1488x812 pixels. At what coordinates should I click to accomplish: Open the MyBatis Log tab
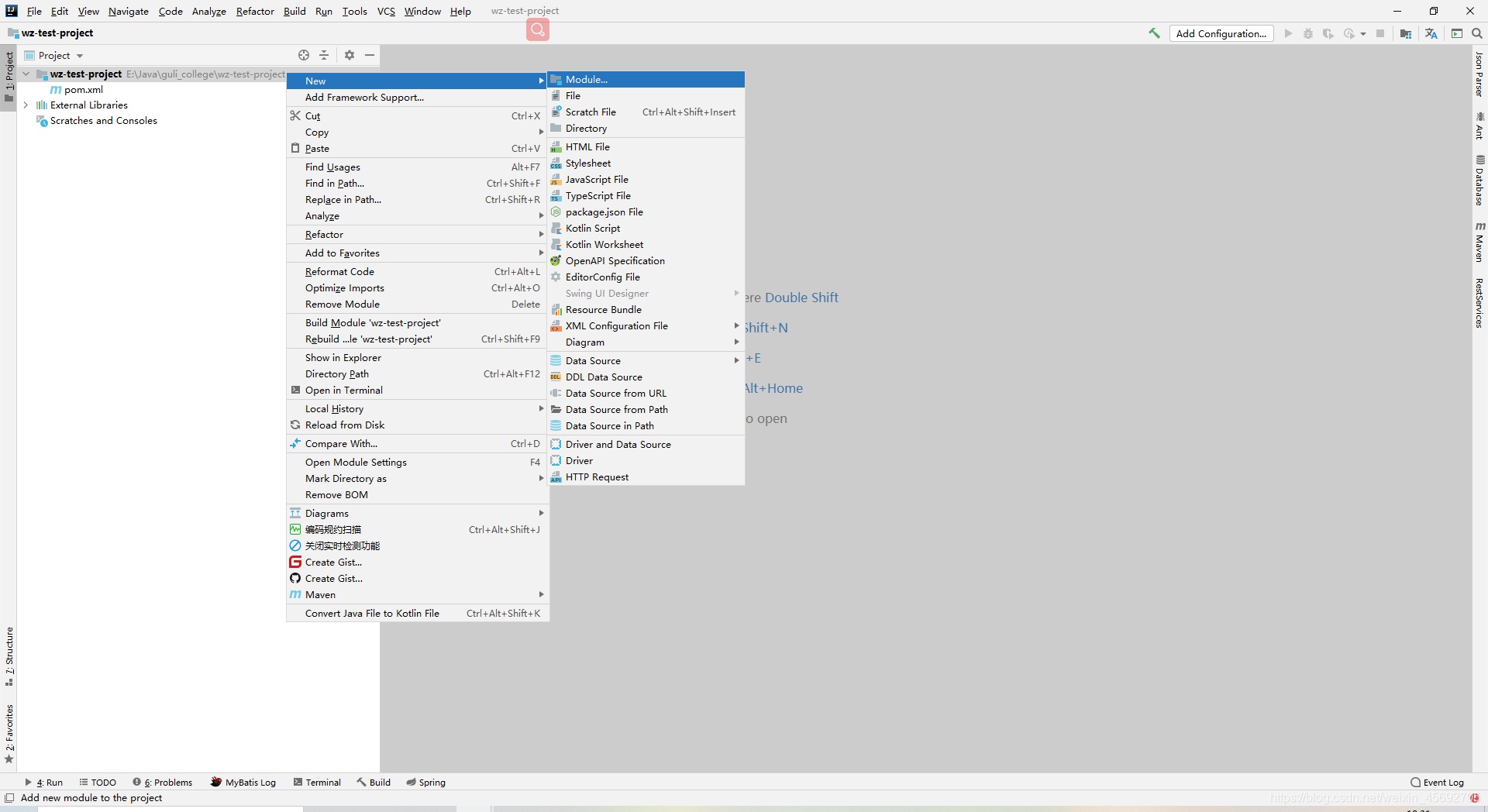click(x=243, y=783)
